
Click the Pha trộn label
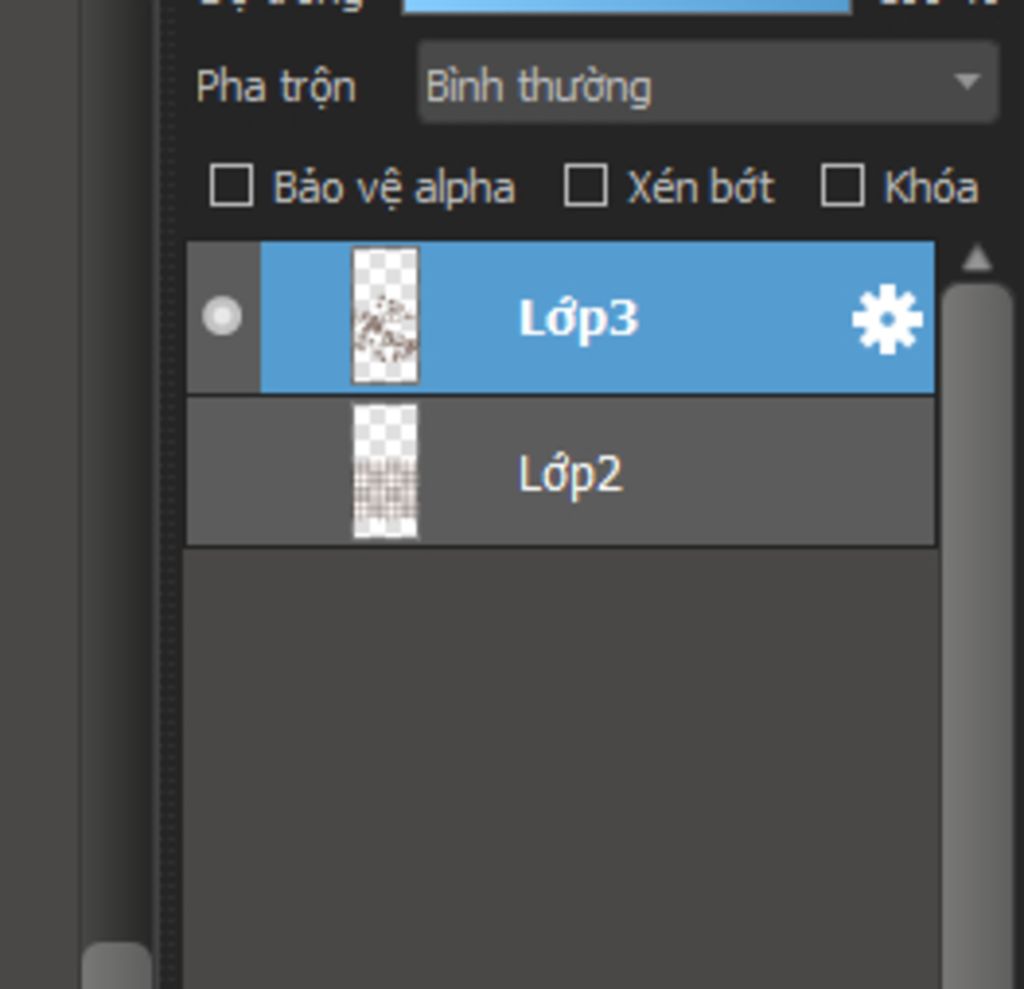276,87
